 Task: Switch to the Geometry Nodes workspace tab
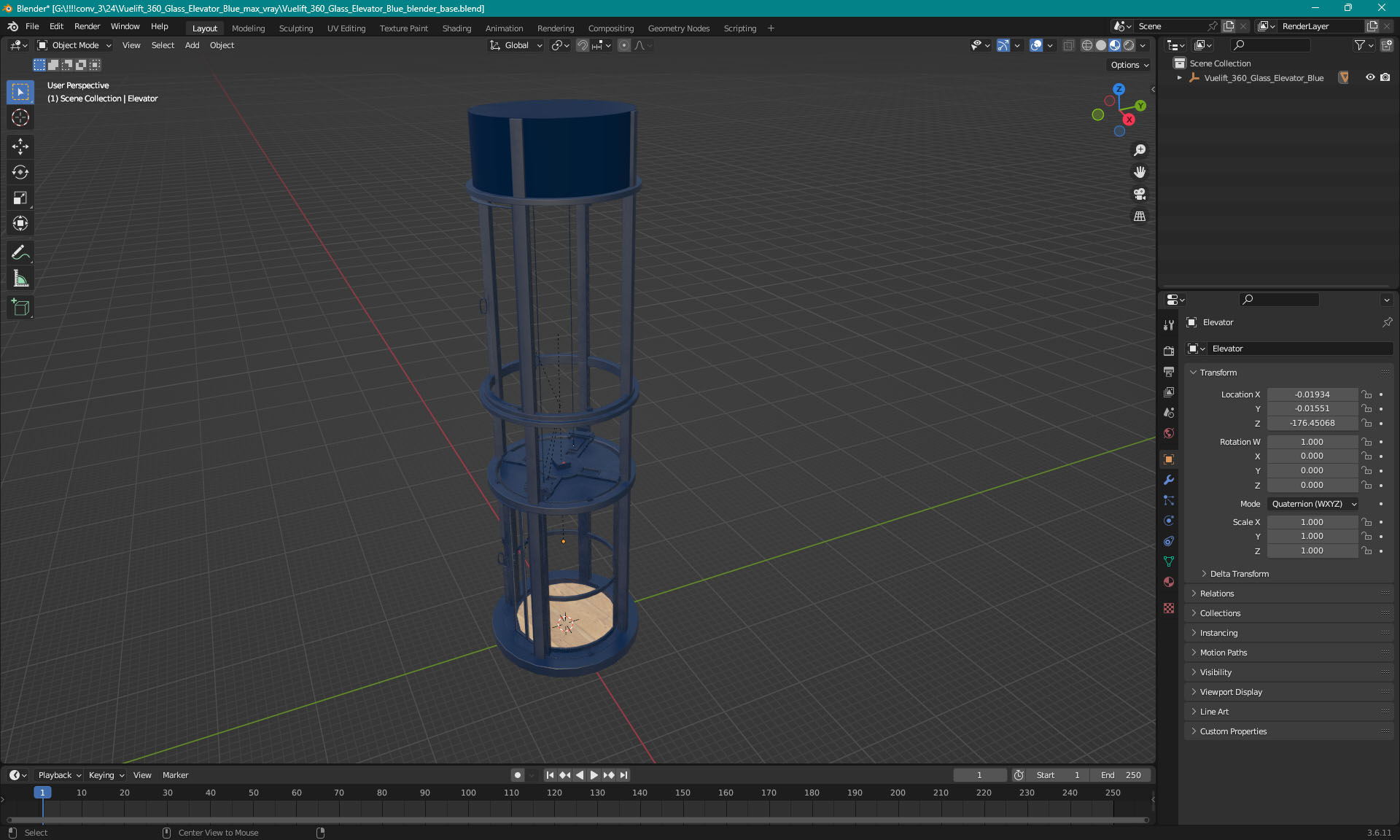pyautogui.click(x=678, y=28)
